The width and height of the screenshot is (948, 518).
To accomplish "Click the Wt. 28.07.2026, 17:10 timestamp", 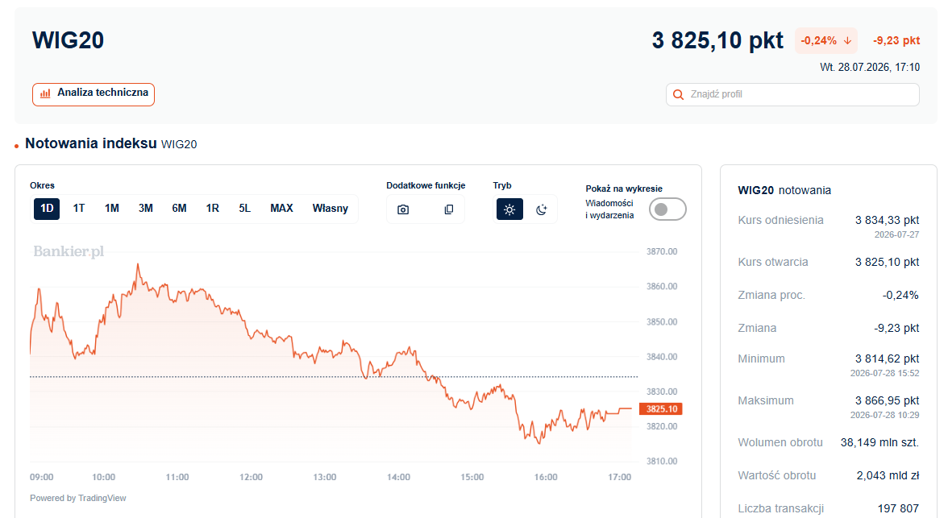I will click(x=869, y=67).
